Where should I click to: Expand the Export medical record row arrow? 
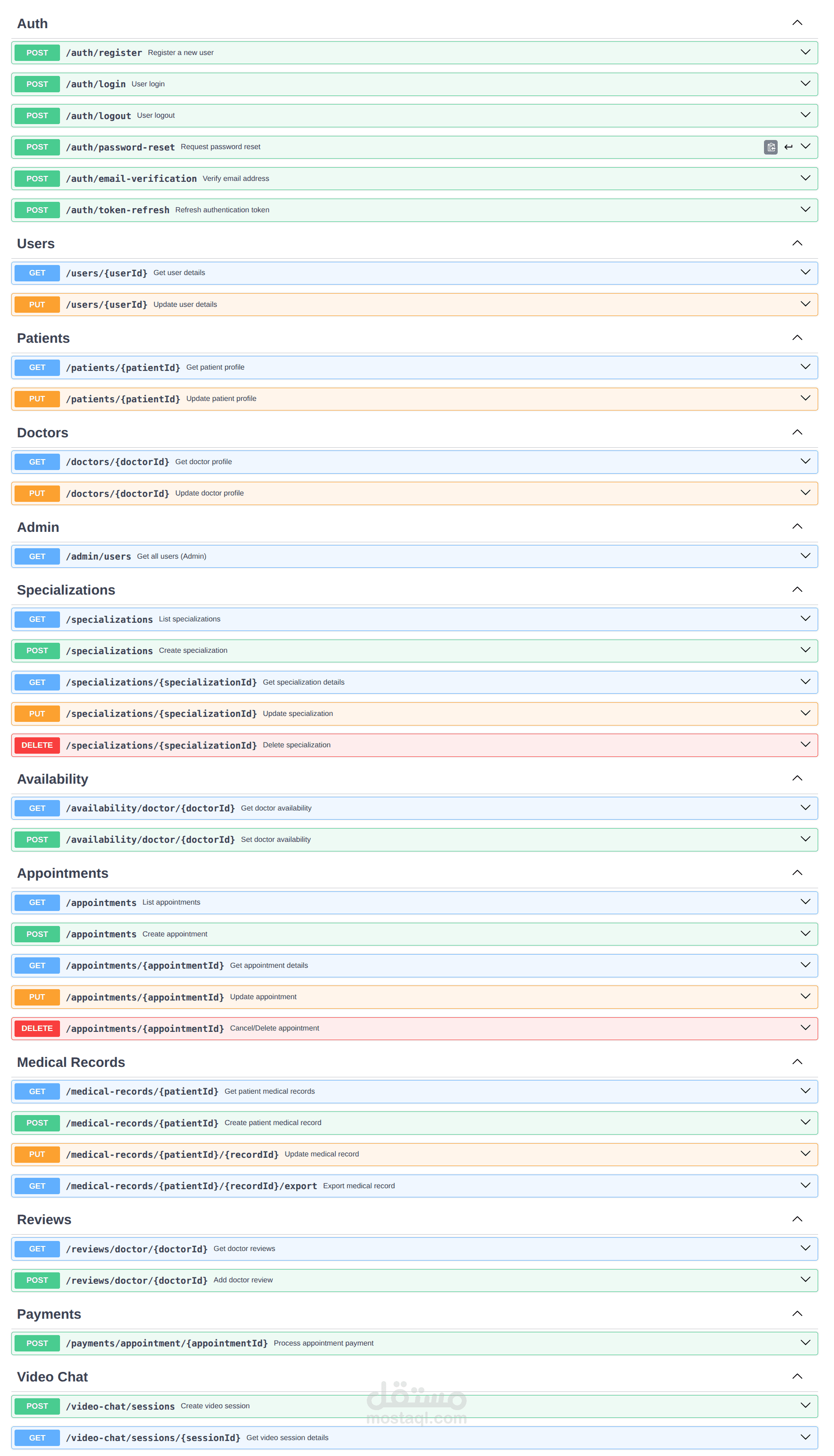coord(806,1186)
